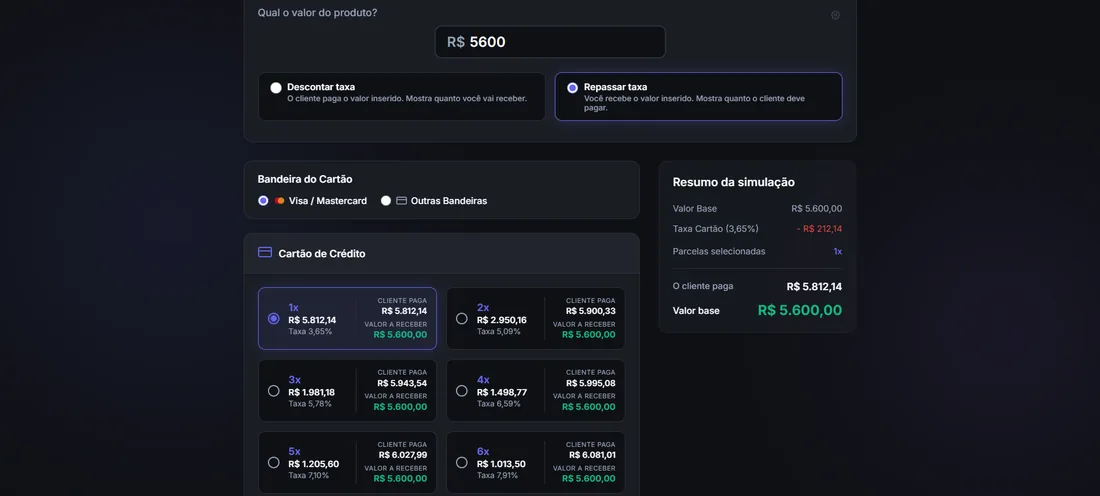This screenshot has height=496, width=1100.
Task: Click the Mastercard logo icon
Action: pyautogui.click(x=280, y=201)
